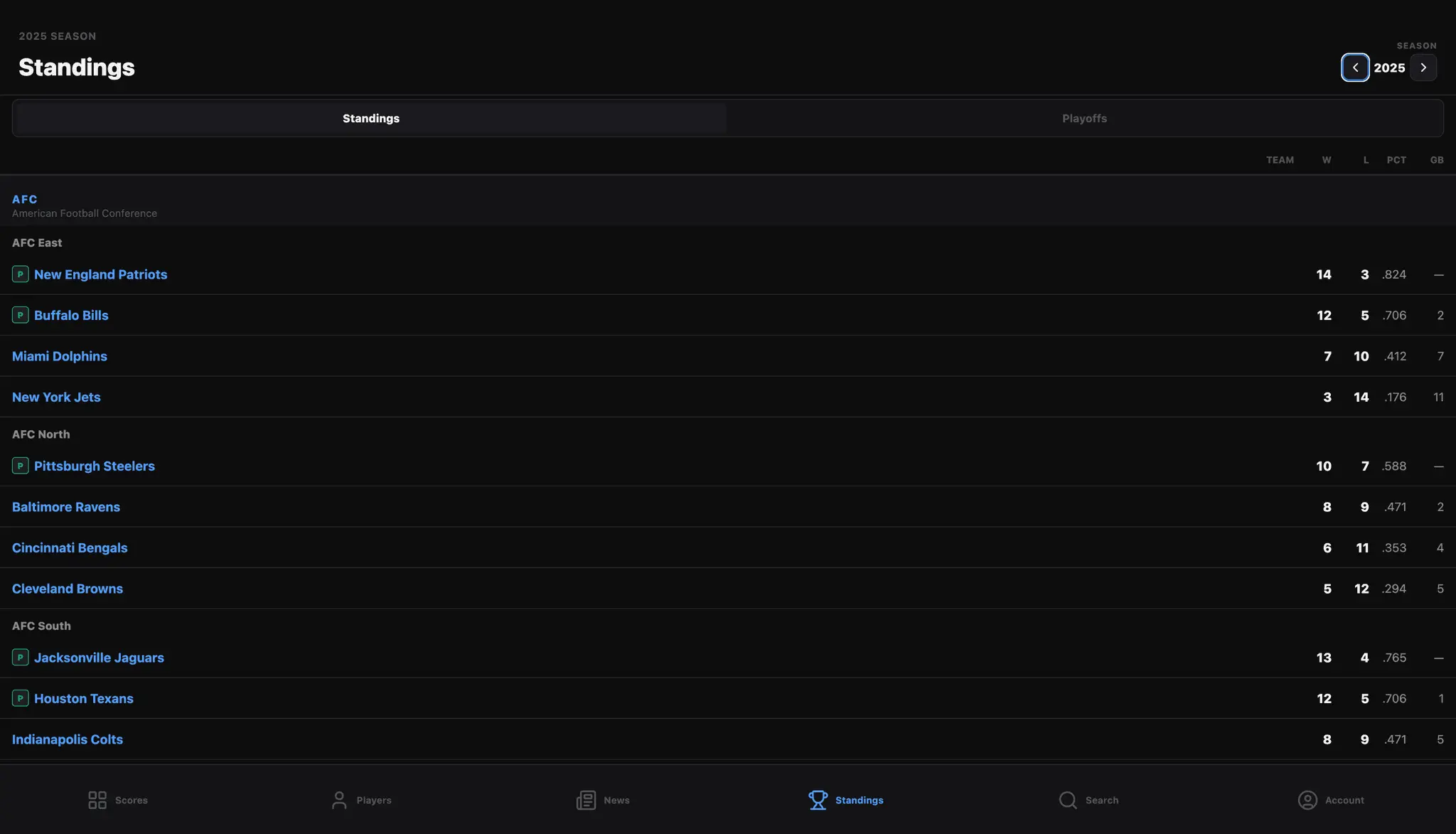The image size is (1456, 834).
Task: Open Houston Texans team link
Action: (x=84, y=698)
